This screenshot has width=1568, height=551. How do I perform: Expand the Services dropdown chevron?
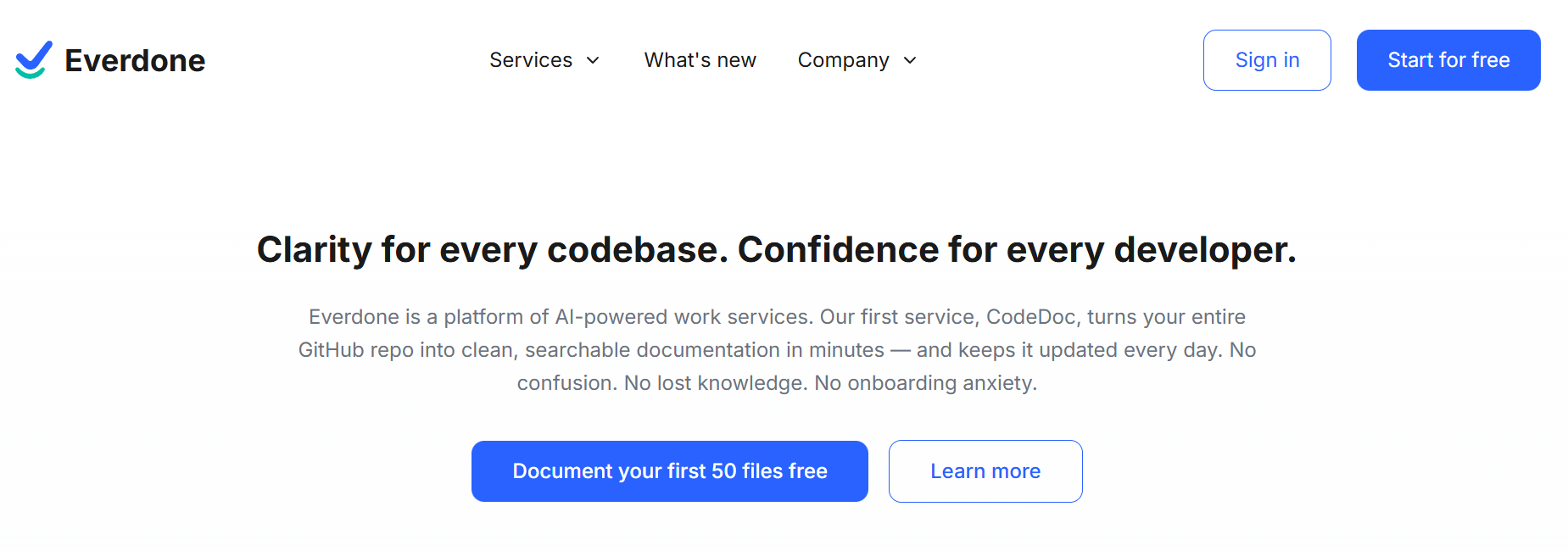594,60
